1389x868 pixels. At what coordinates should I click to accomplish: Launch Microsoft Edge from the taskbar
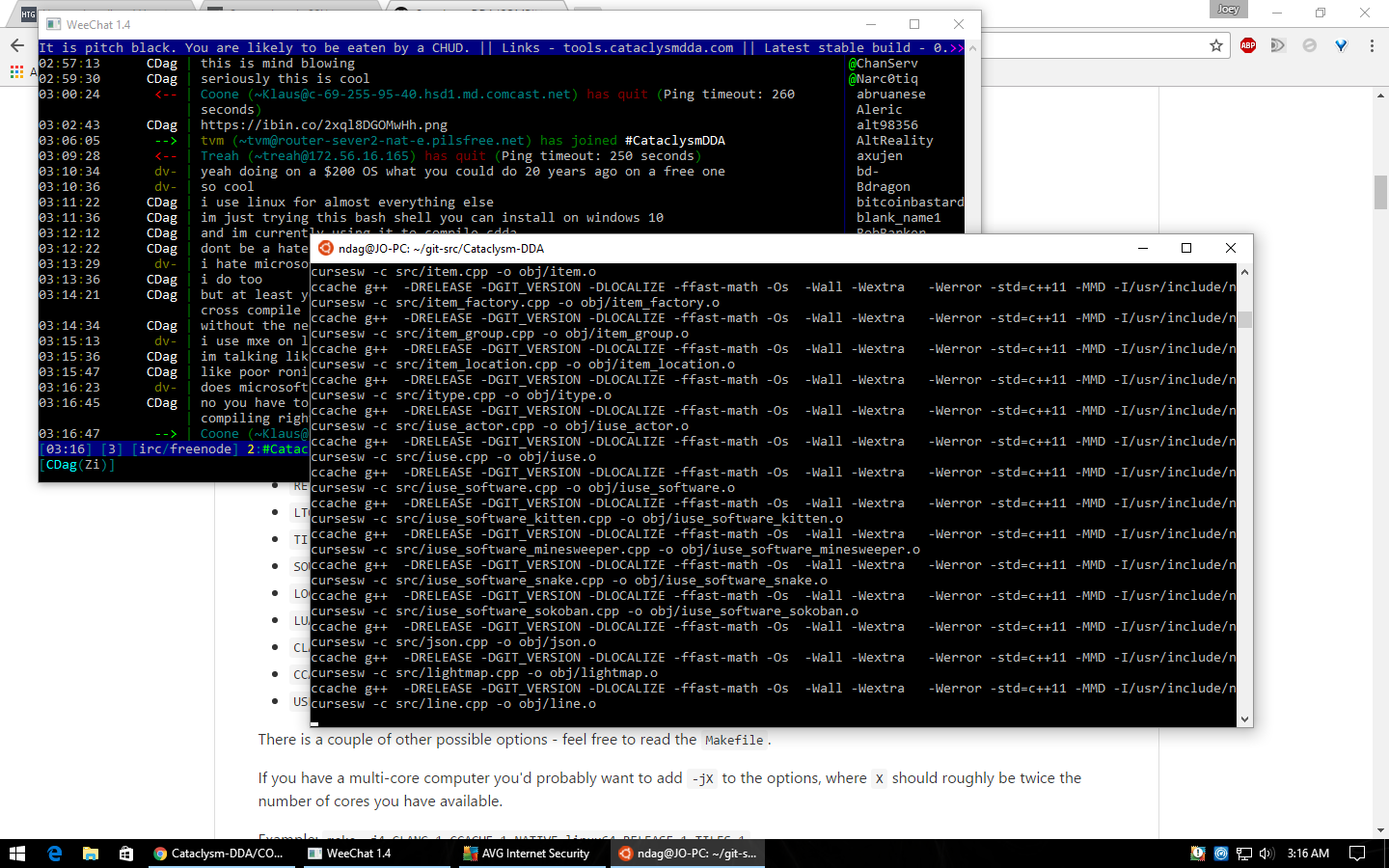(x=55, y=854)
